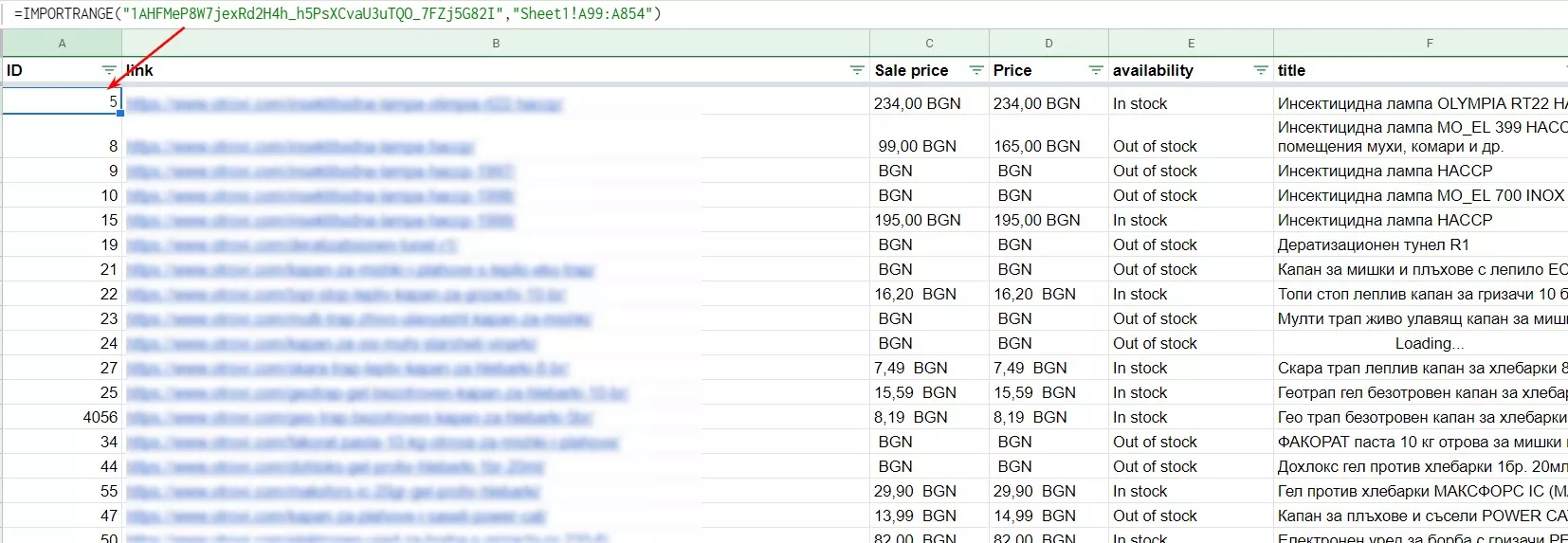
Task: Open the filter icon in link header
Action: coord(857,70)
